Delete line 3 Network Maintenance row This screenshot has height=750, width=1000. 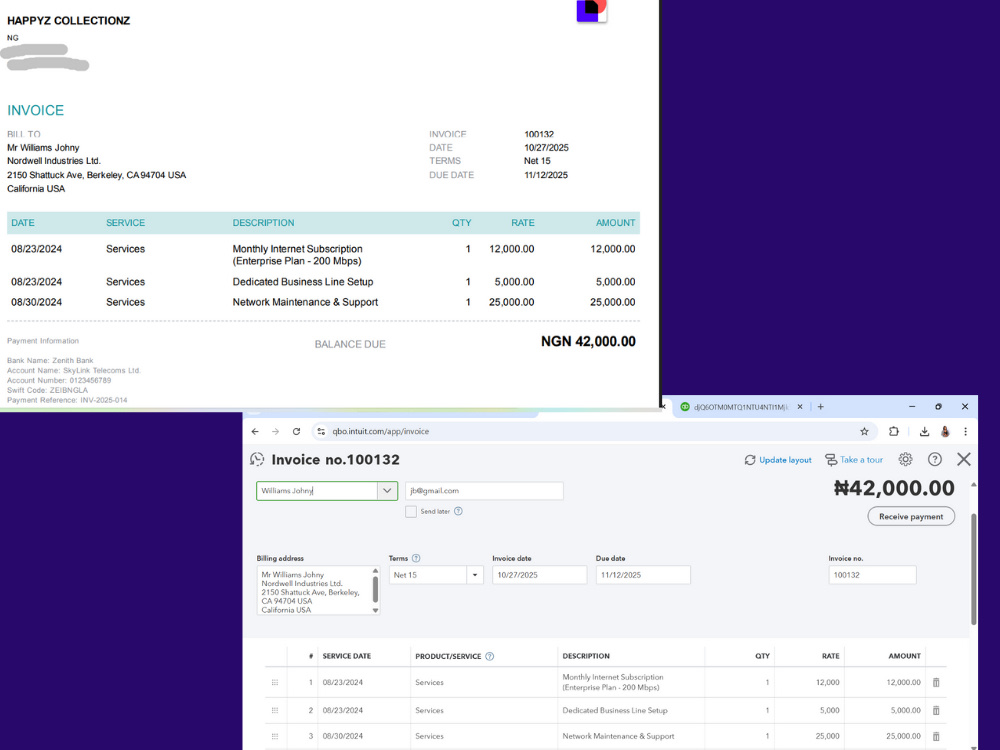[x=936, y=736]
